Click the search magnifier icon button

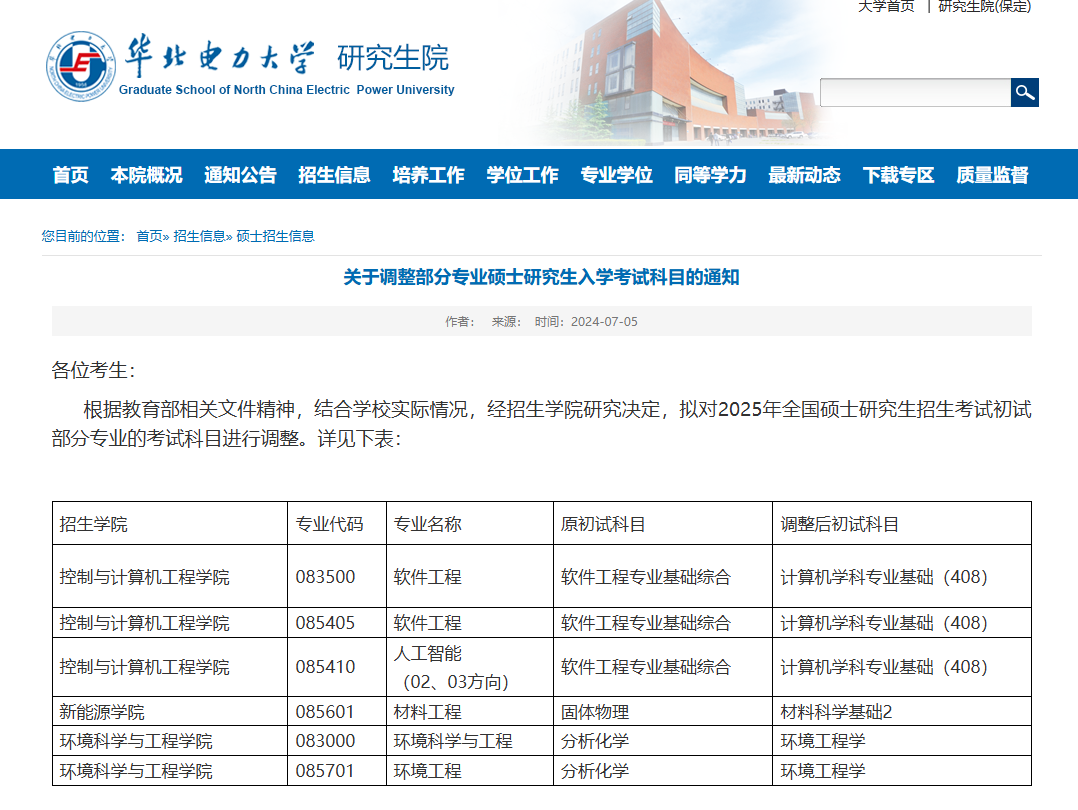tap(1024, 92)
